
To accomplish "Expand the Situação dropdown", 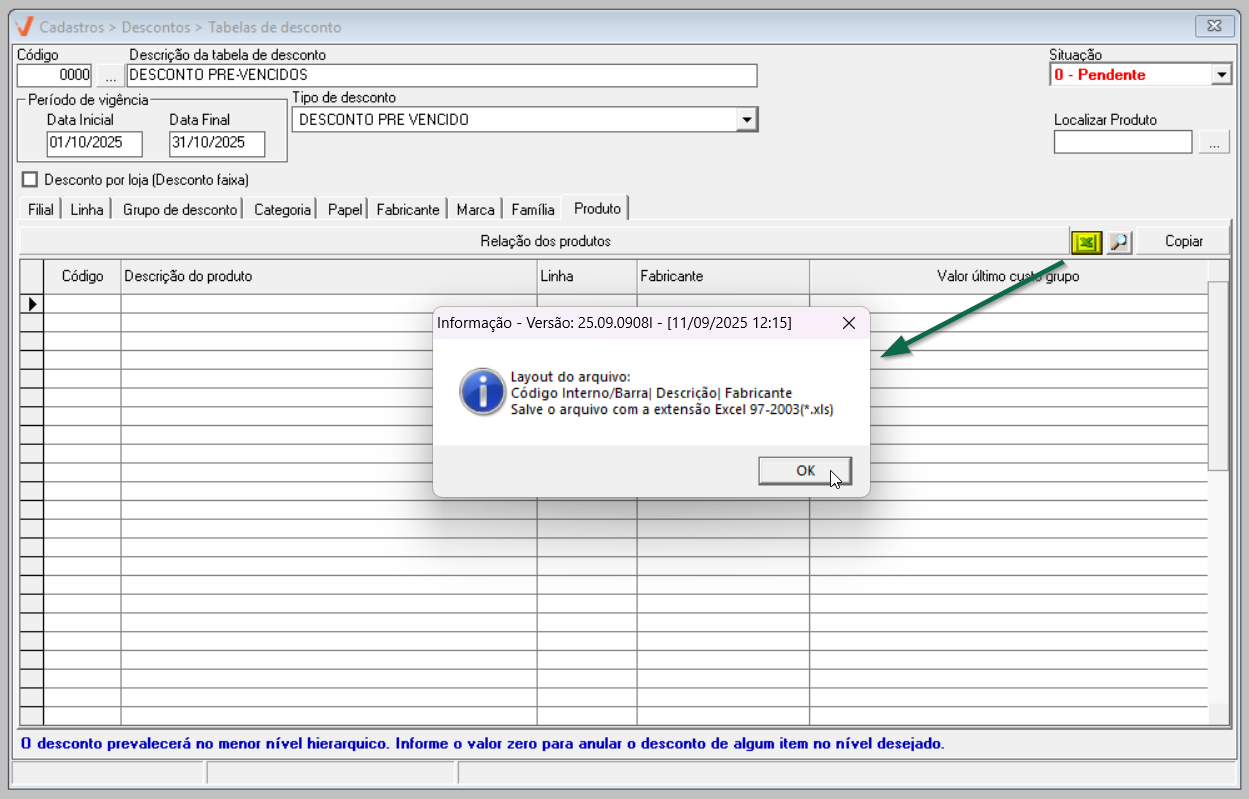I will [x=1221, y=75].
